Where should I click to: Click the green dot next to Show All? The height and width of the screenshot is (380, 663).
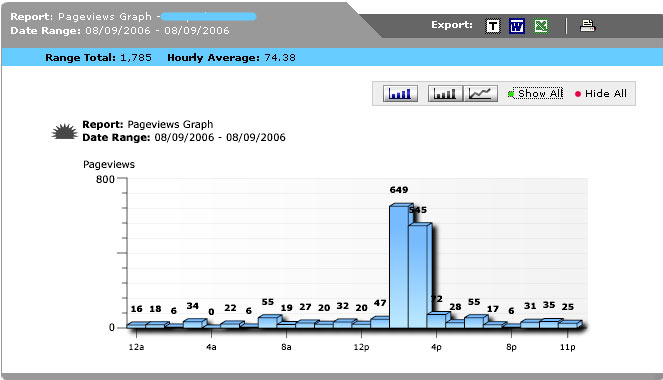[x=511, y=94]
